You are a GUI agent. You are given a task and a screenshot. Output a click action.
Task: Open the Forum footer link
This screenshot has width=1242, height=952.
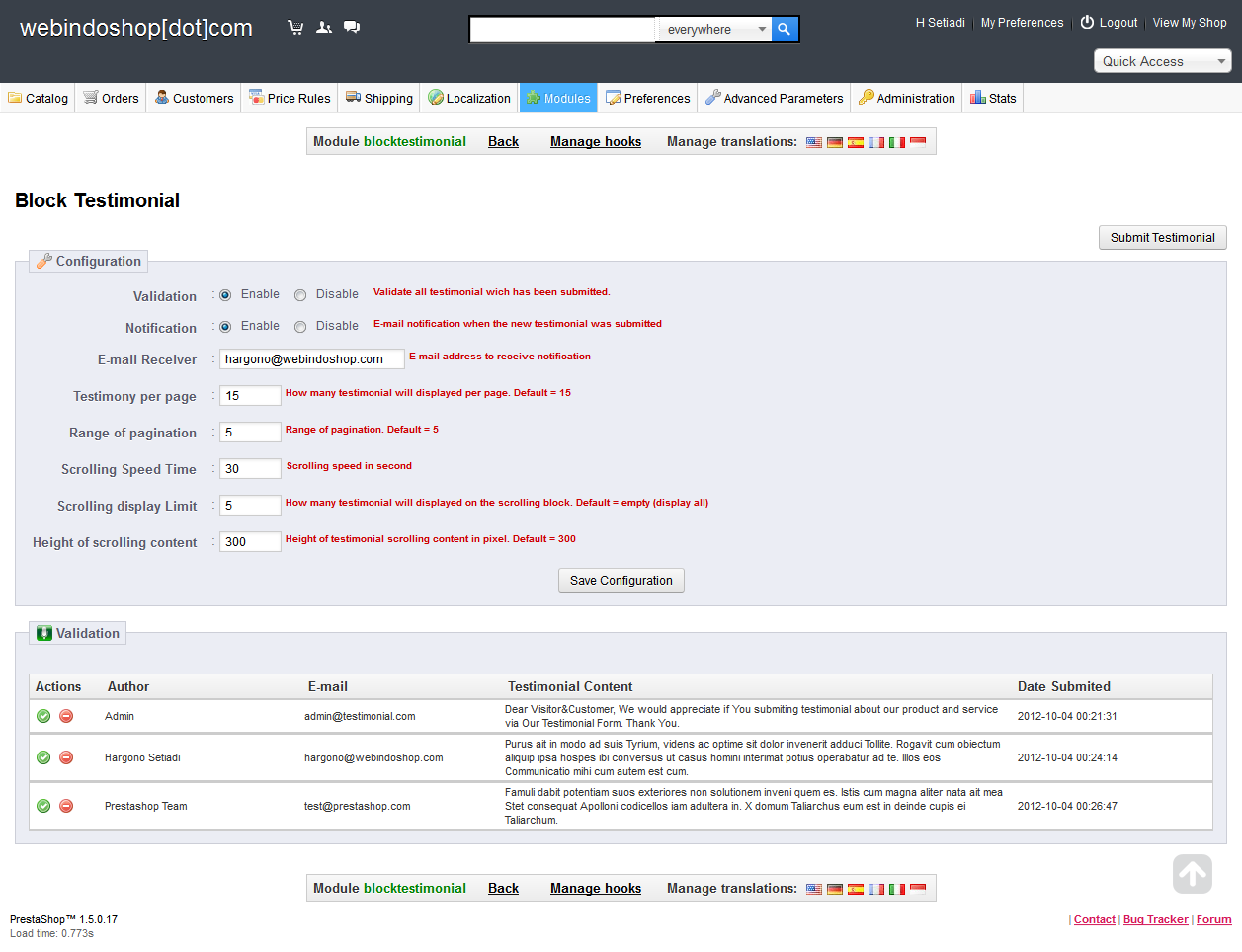pyautogui.click(x=1214, y=919)
